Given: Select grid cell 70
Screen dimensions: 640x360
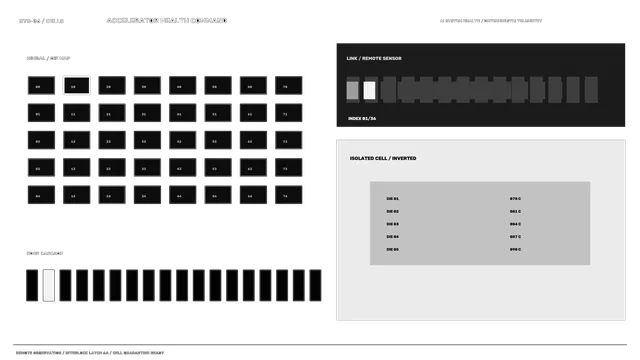Looking at the screenshot, I should (x=289, y=86).
